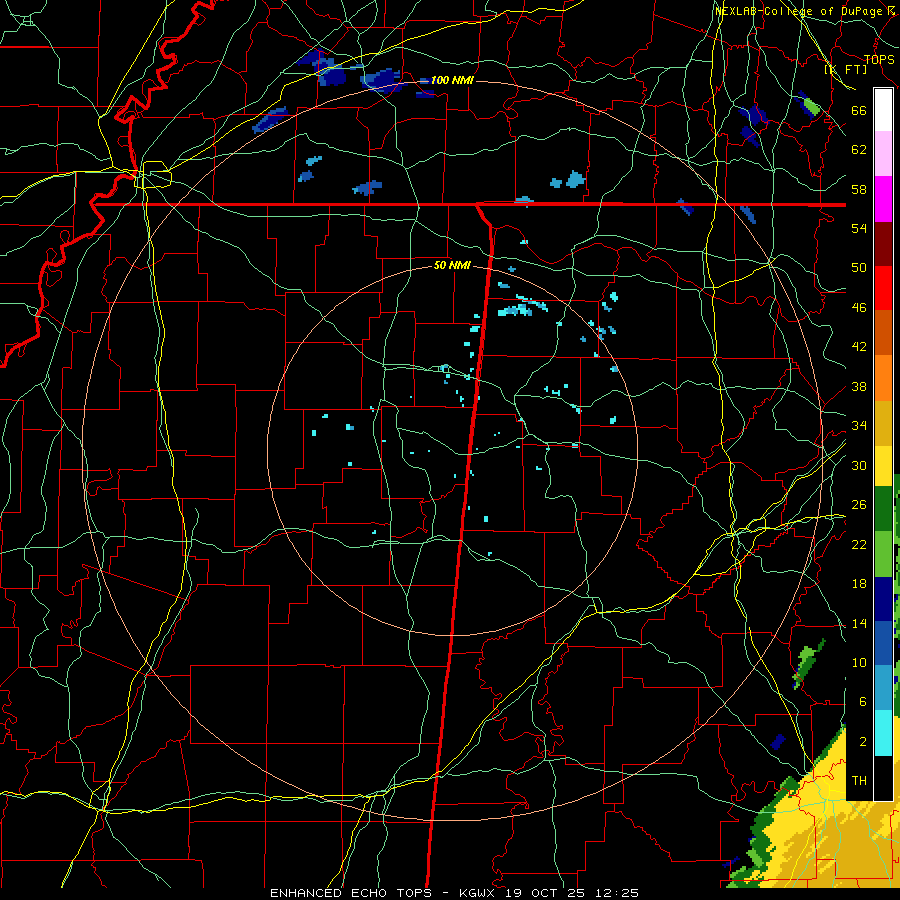Click the '34' legend value
This screenshot has width=900, height=900.
tap(859, 425)
